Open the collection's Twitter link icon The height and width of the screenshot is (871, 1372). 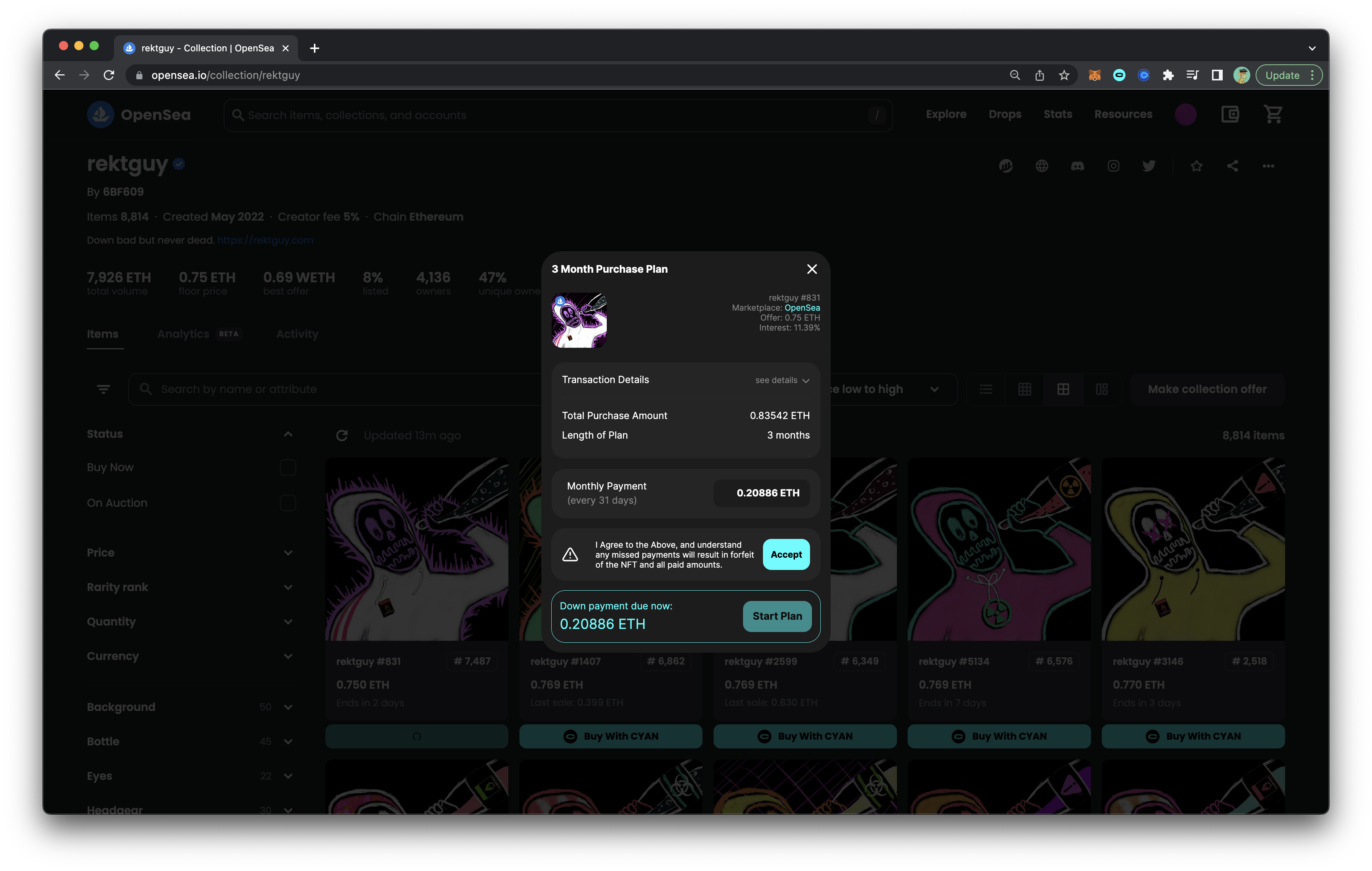(1149, 166)
